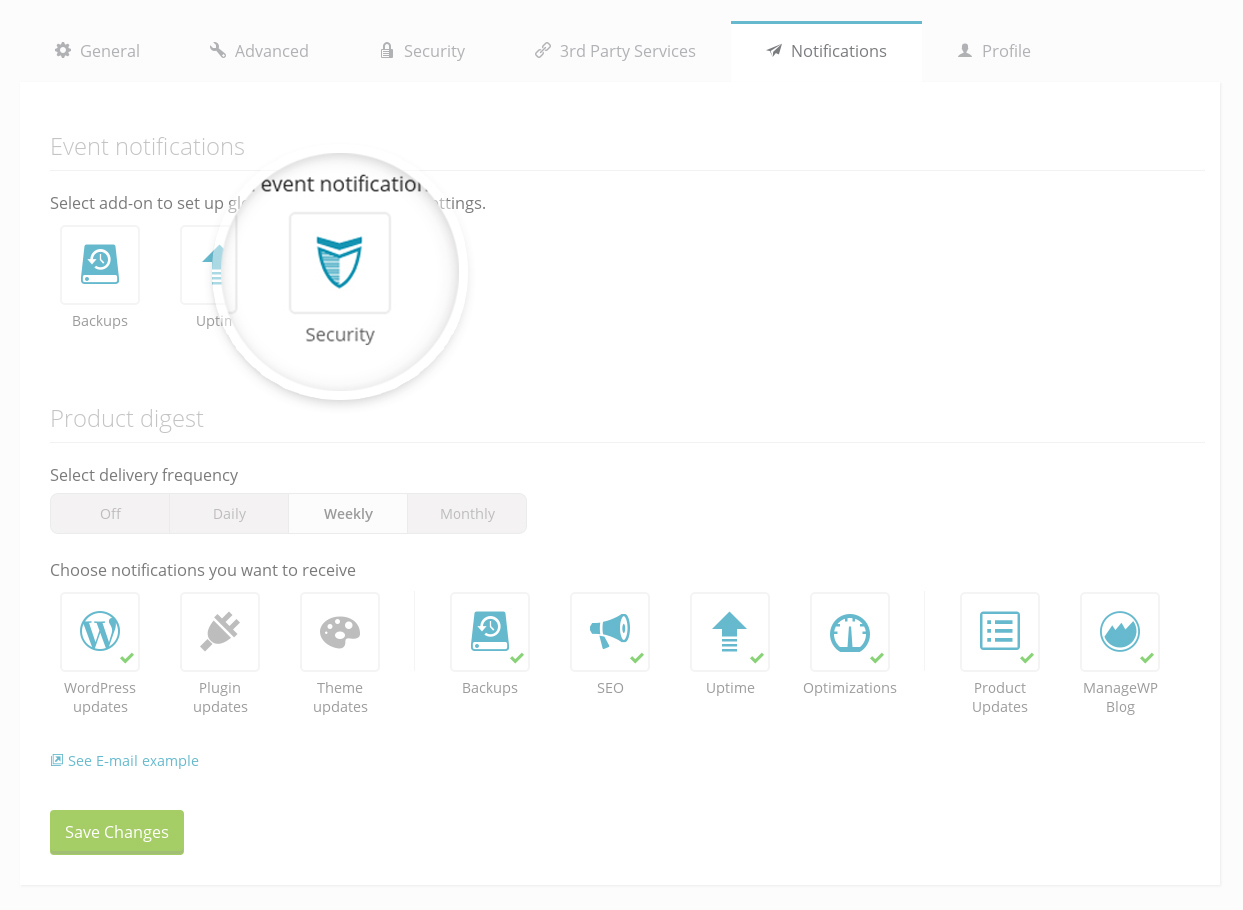1243x910 pixels.
Task: Enable Plugin updates digest notification
Action: pos(220,632)
